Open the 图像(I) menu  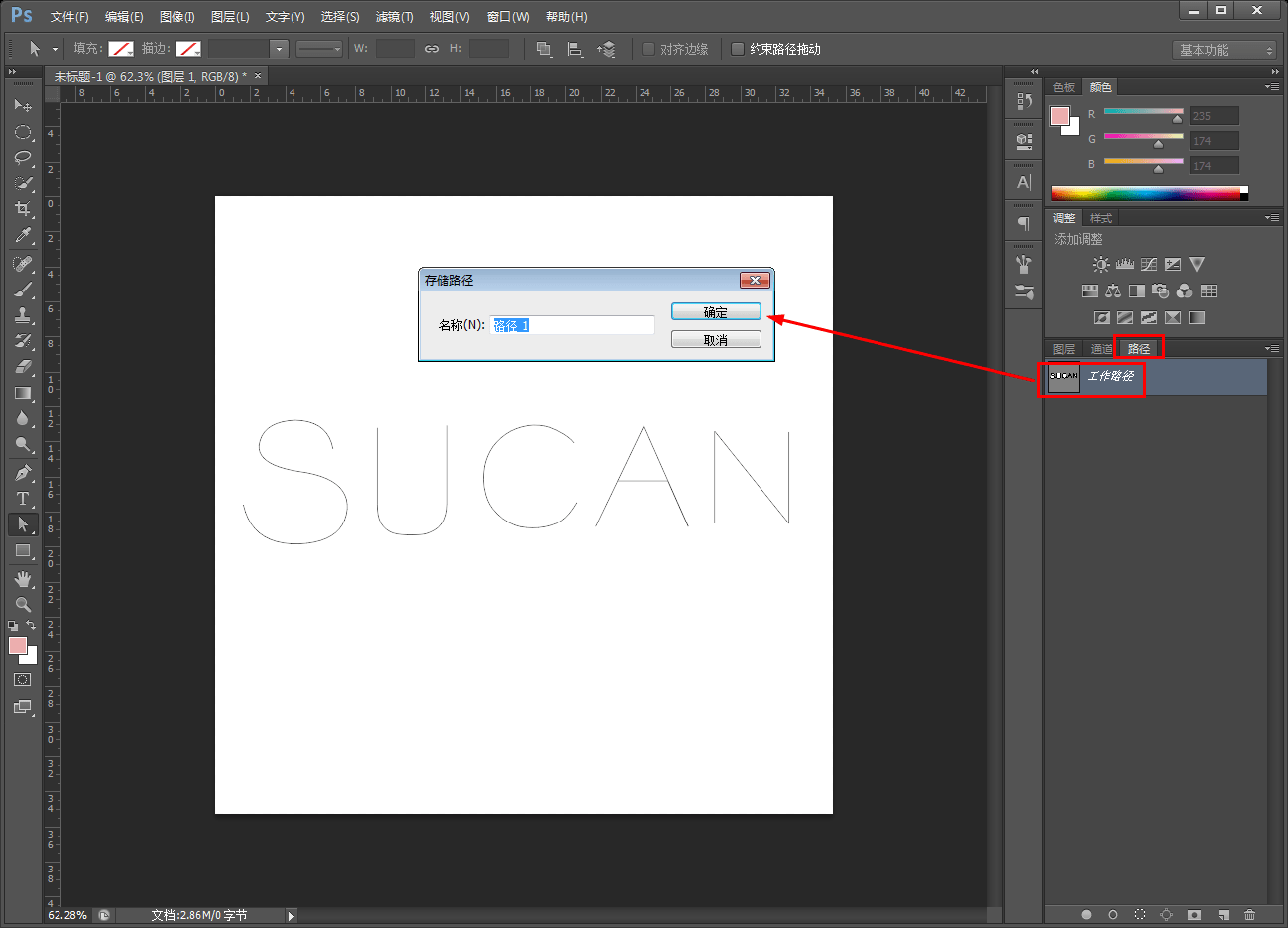(x=177, y=17)
